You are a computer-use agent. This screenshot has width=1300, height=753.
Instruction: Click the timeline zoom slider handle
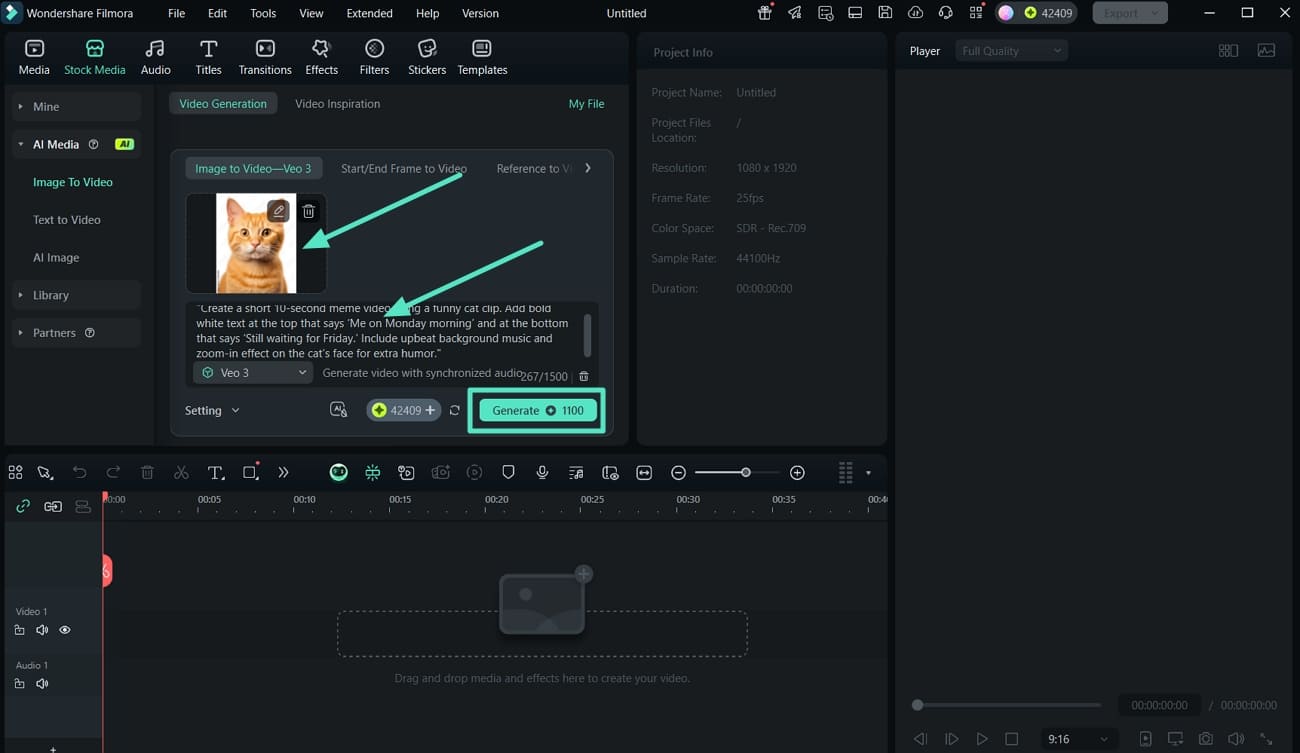coord(745,472)
